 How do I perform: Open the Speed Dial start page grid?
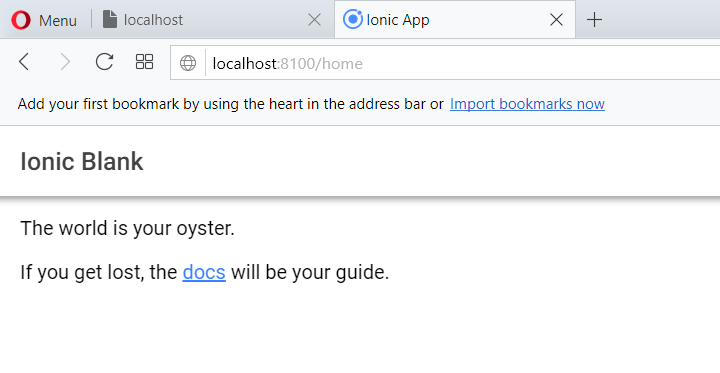[x=144, y=62]
